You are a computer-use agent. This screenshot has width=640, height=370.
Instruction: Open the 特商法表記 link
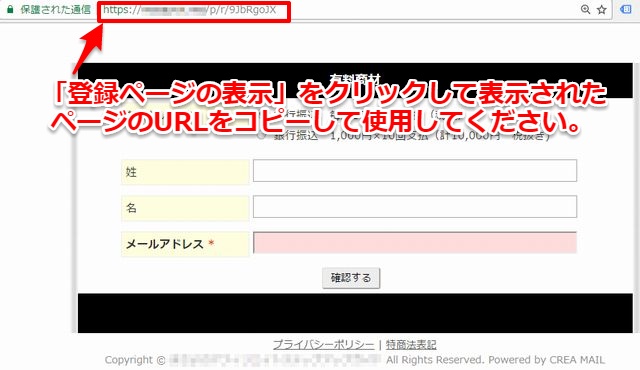(x=411, y=345)
